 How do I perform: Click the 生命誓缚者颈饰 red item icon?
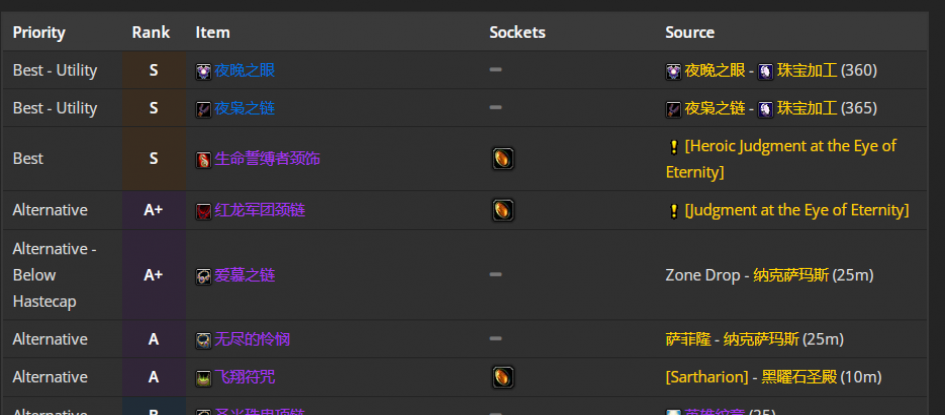(204, 160)
